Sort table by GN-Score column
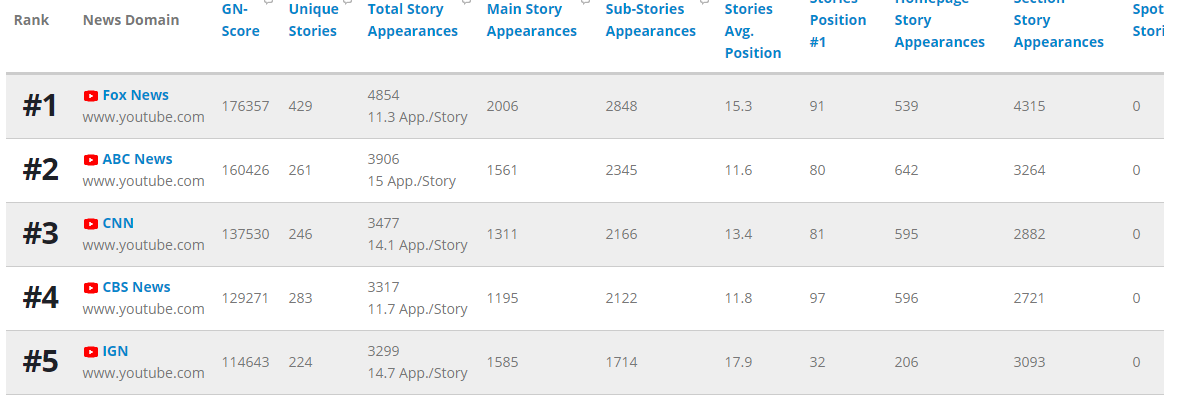 point(241,20)
